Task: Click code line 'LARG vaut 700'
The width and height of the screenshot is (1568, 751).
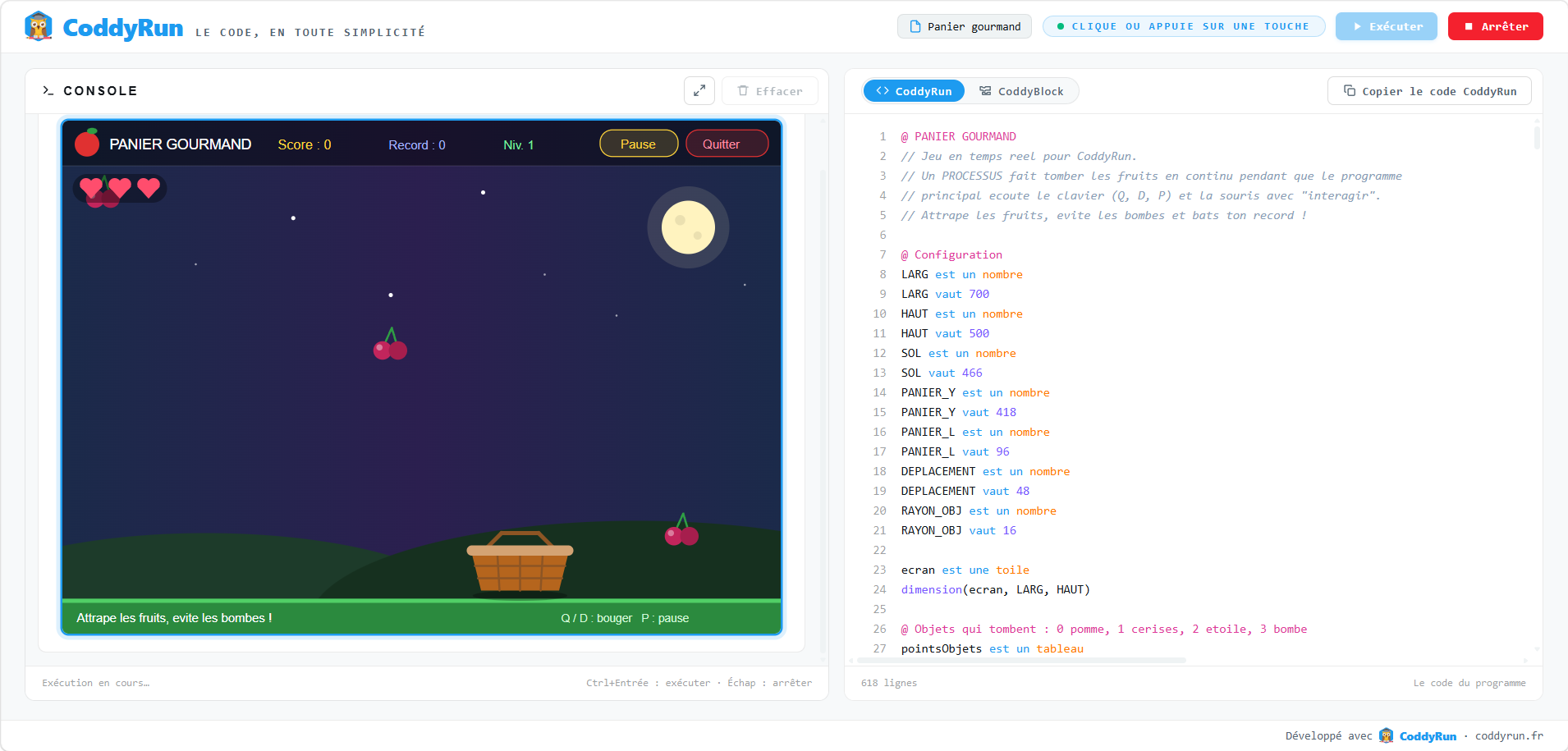Action: pyautogui.click(x=945, y=294)
